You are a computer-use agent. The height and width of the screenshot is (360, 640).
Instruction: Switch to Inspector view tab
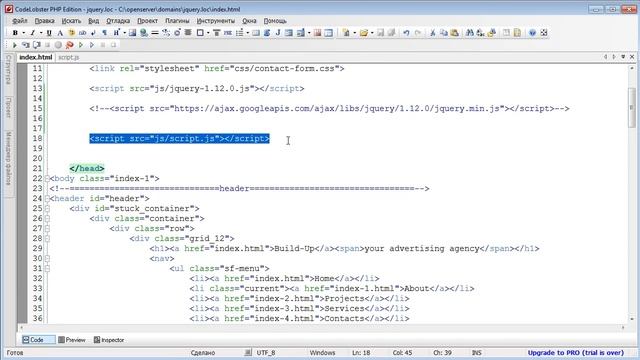[x=109, y=340]
